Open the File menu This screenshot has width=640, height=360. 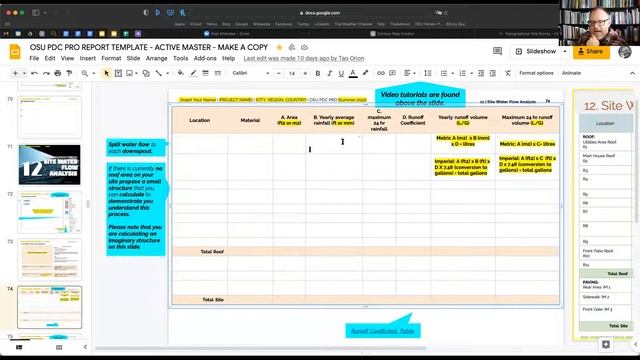pyautogui.click(x=34, y=58)
